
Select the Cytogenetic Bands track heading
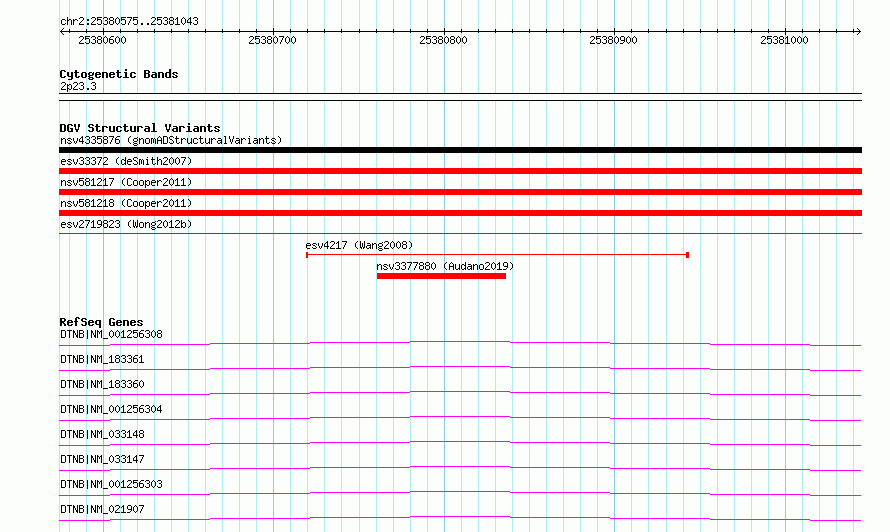click(119, 74)
